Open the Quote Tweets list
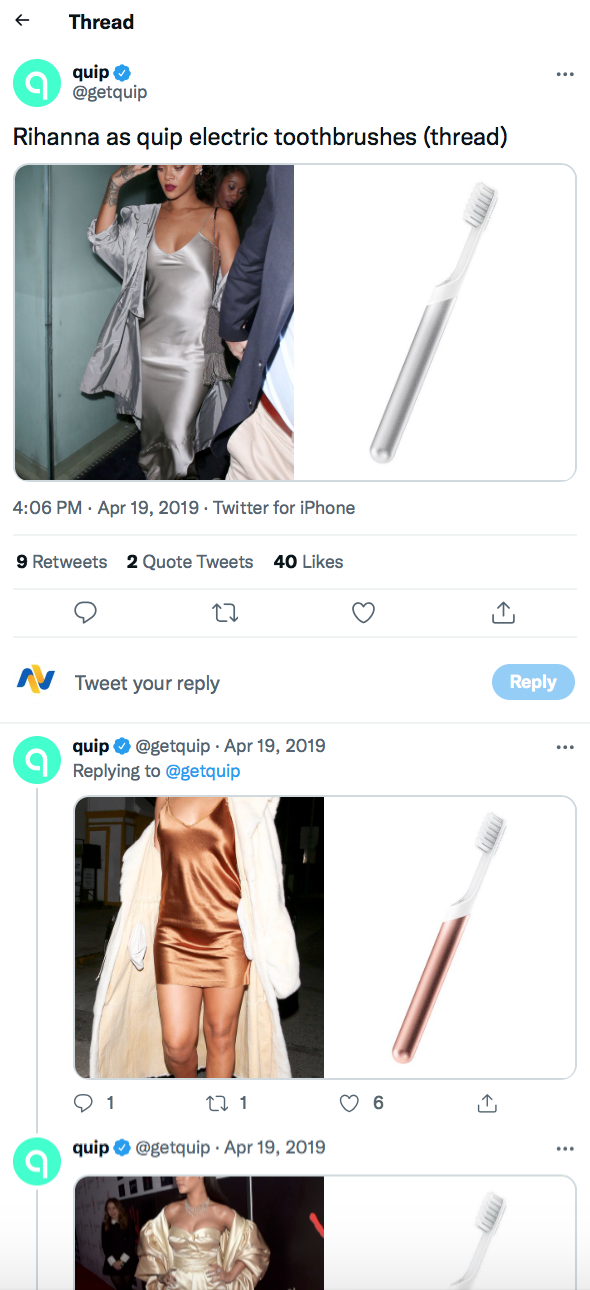The image size is (590, 1290). click(x=190, y=562)
